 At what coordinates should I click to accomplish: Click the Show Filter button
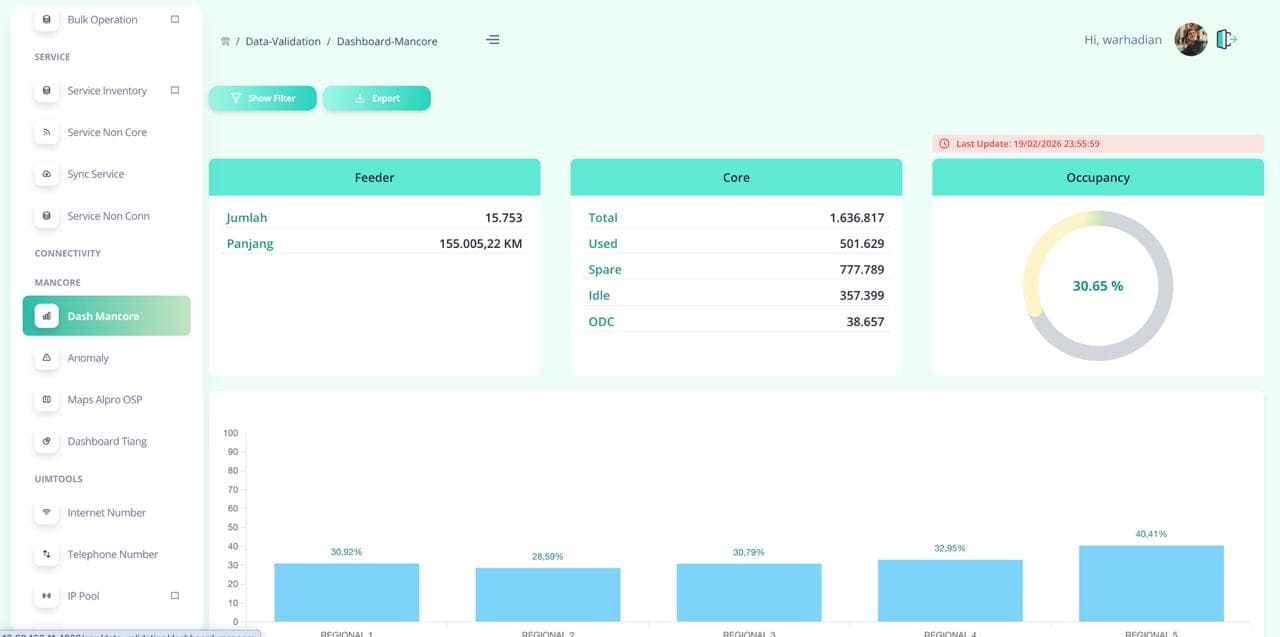point(263,98)
